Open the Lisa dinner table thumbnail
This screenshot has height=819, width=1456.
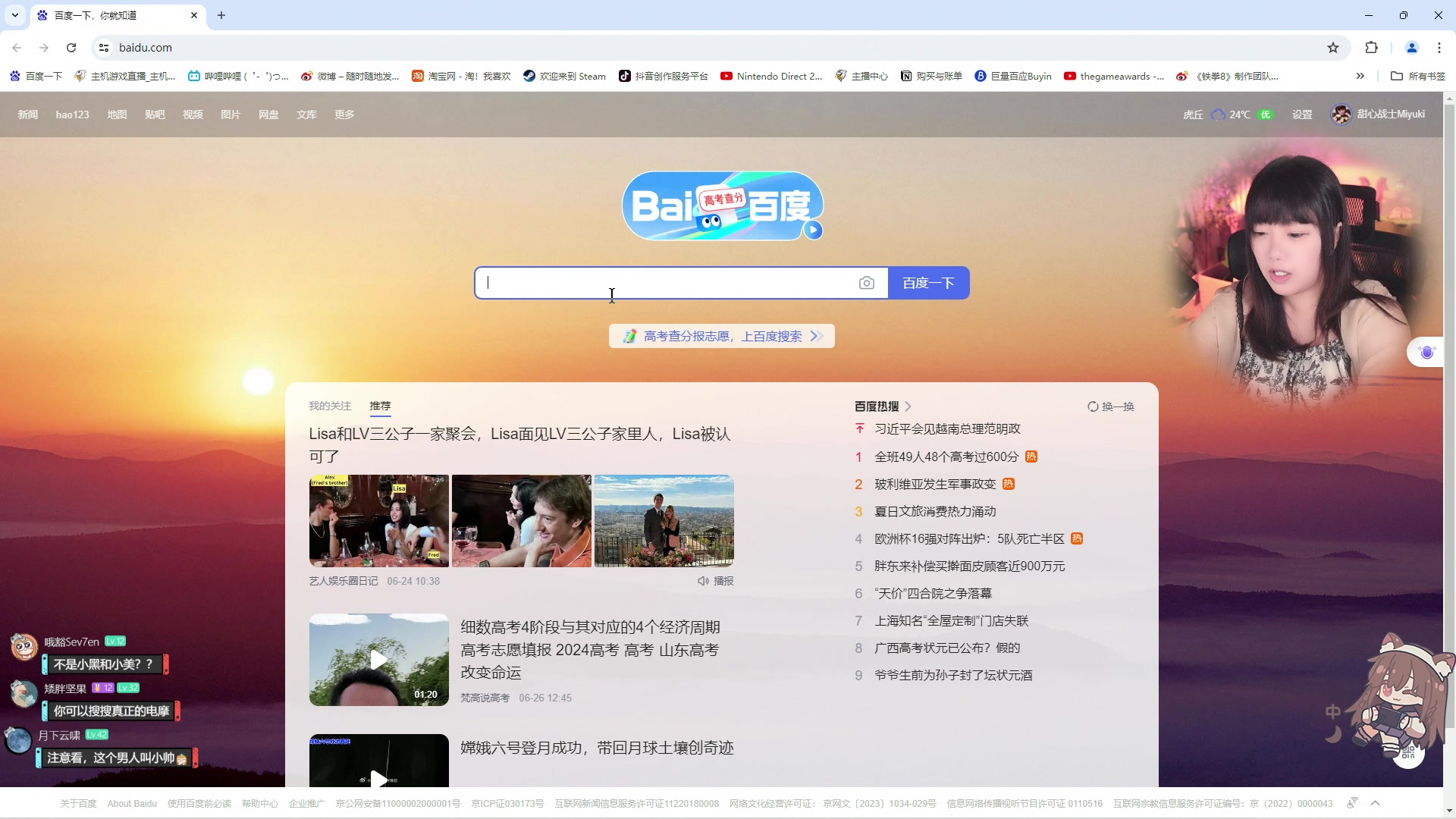tap(379, 521)
